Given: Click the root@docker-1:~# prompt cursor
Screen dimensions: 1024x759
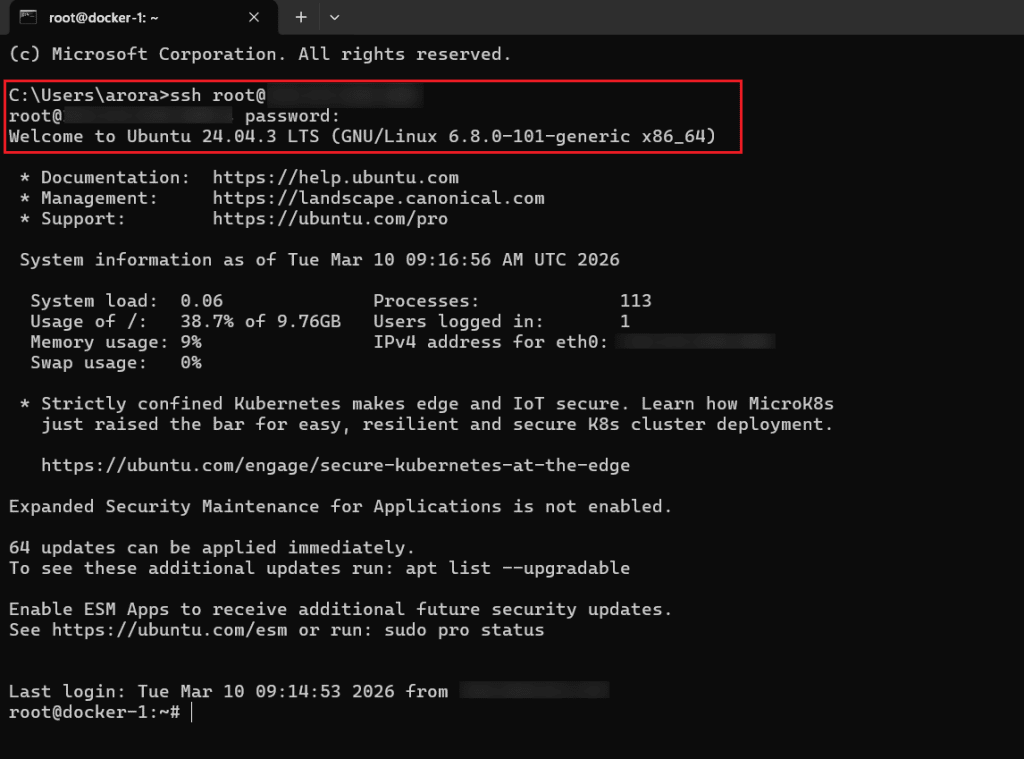Looking at the screenshot, I should 190,712.
